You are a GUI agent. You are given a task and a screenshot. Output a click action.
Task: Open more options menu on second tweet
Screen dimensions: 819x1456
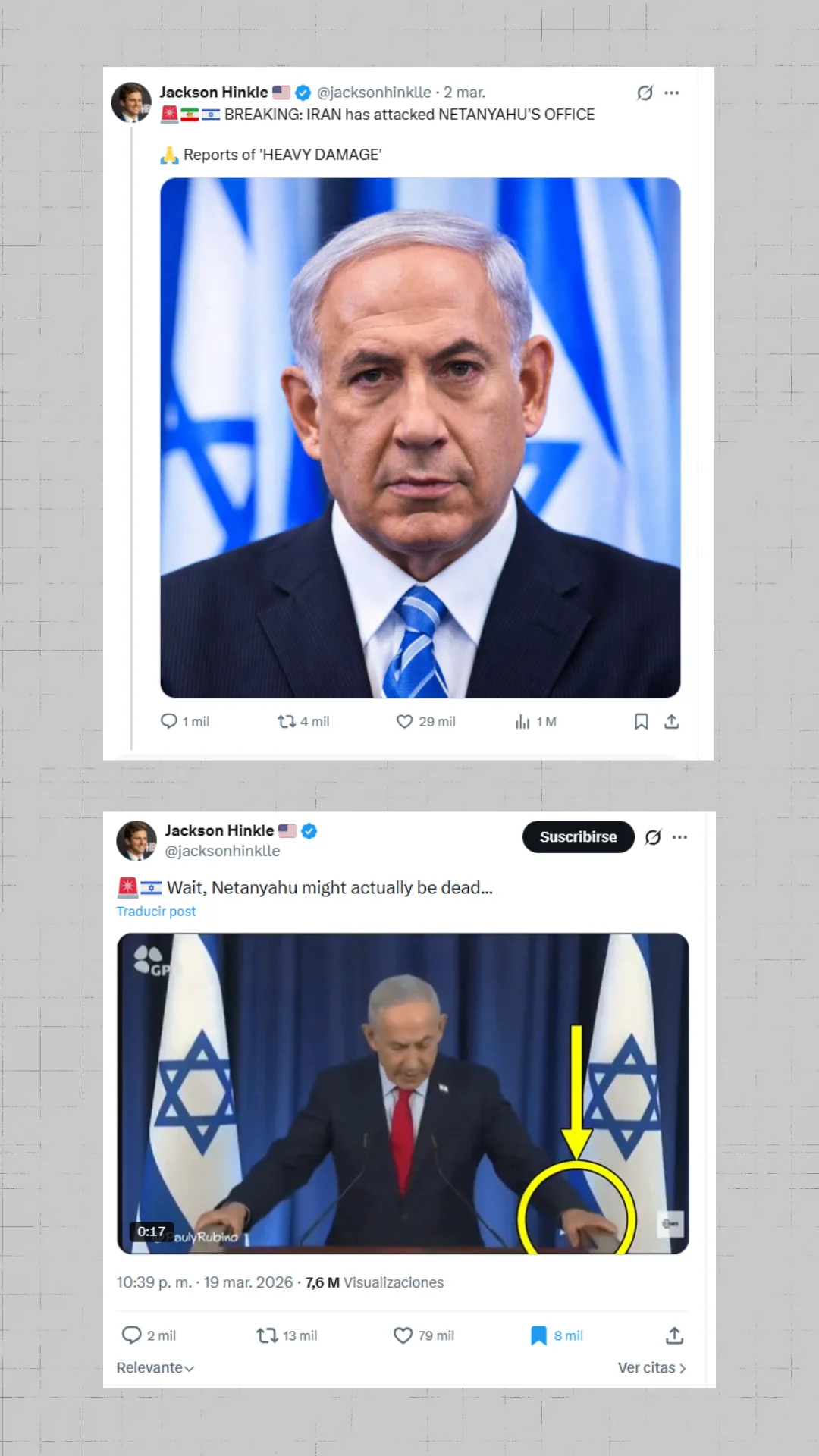point(680,837)
